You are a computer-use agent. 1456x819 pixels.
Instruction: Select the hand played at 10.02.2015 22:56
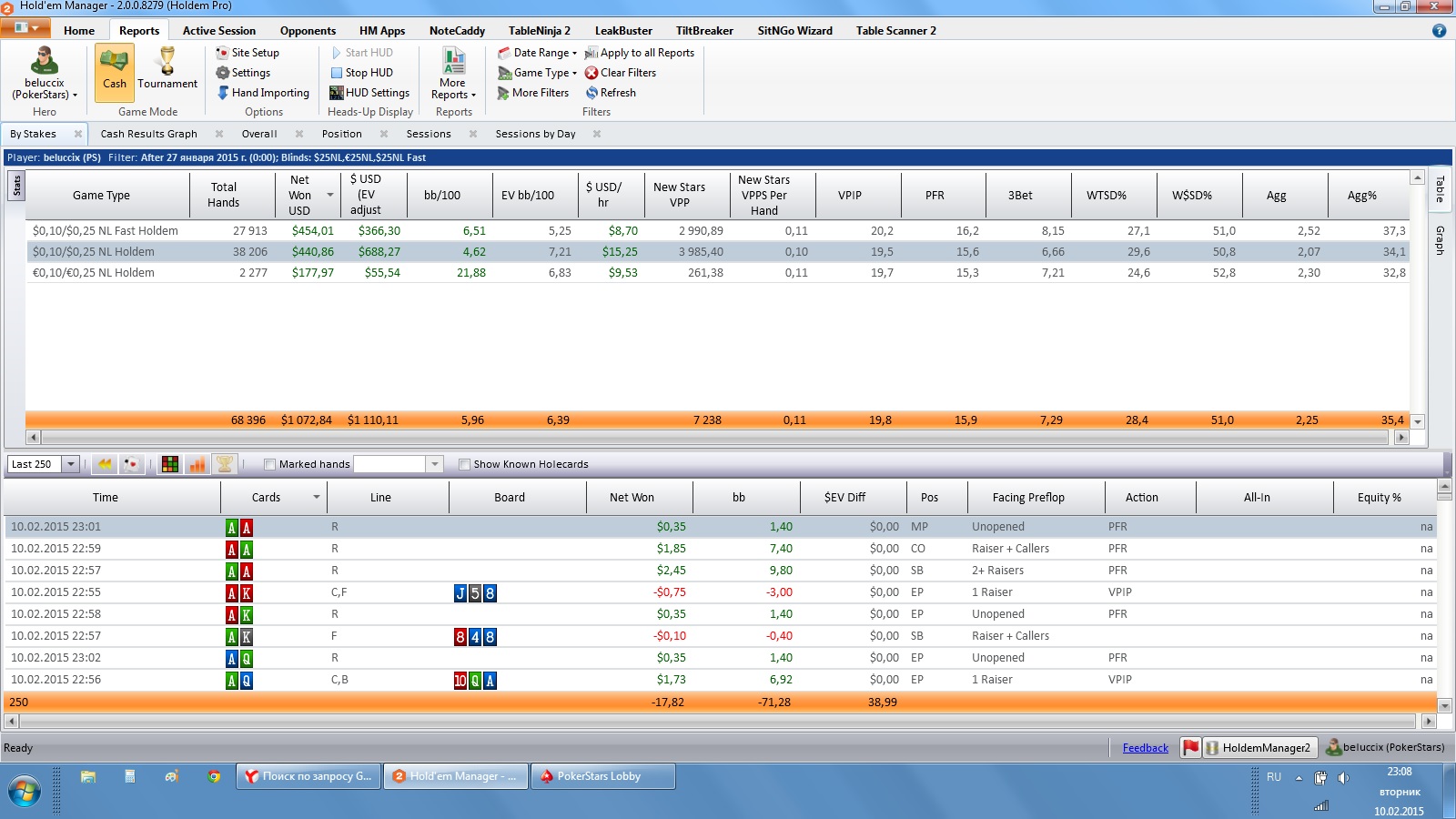coord(721,680)
